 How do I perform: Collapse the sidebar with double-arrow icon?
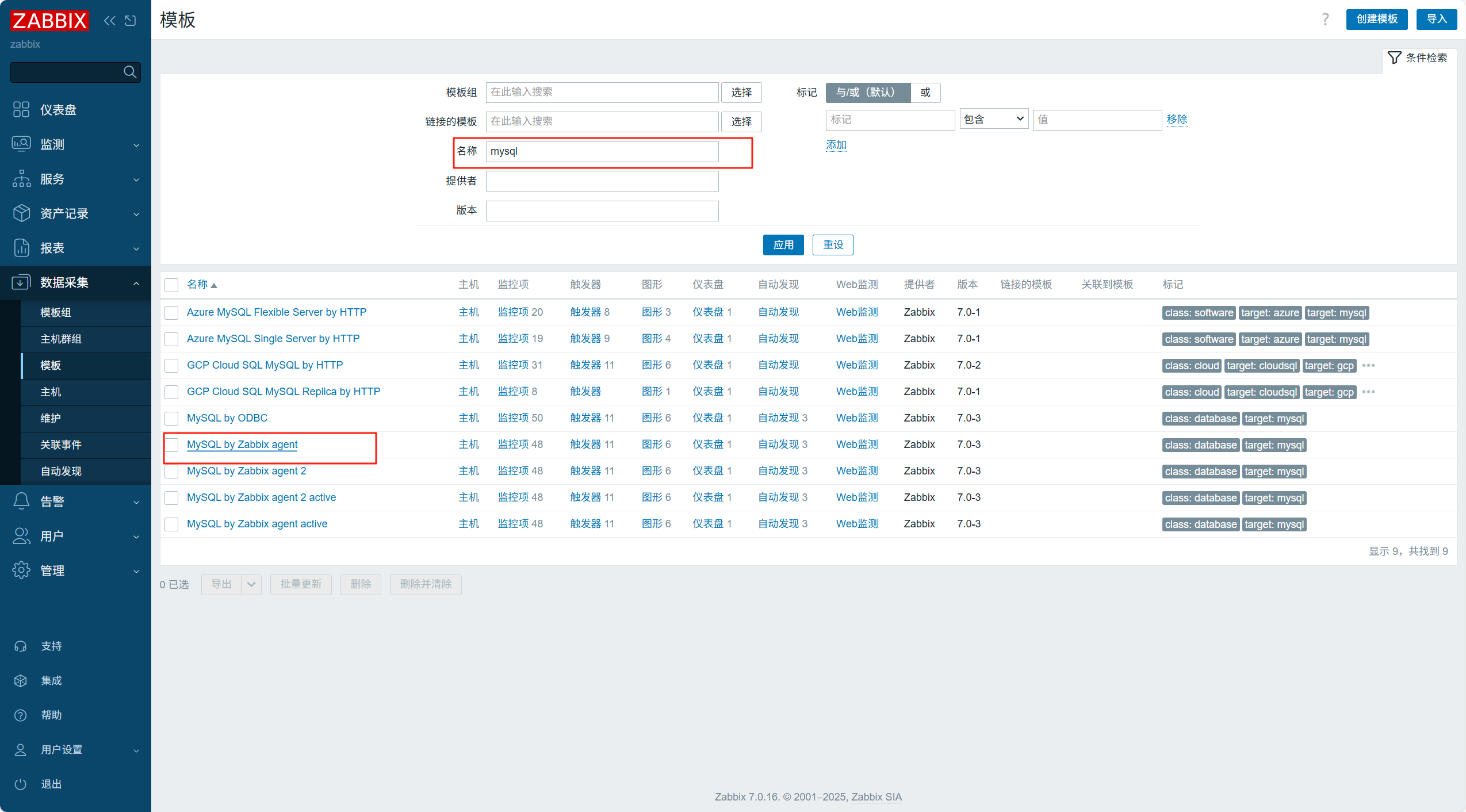tap(109, 21)
